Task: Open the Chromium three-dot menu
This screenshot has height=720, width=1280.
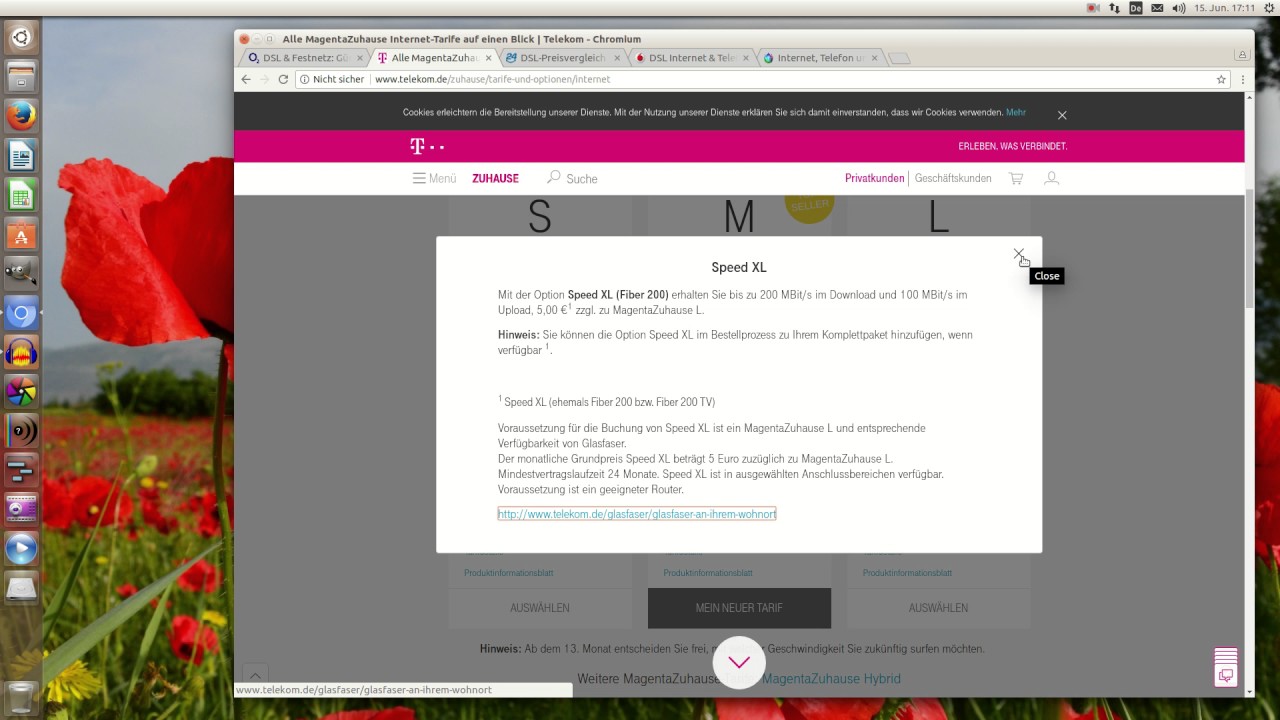Action: click(x=1242, y=79)
